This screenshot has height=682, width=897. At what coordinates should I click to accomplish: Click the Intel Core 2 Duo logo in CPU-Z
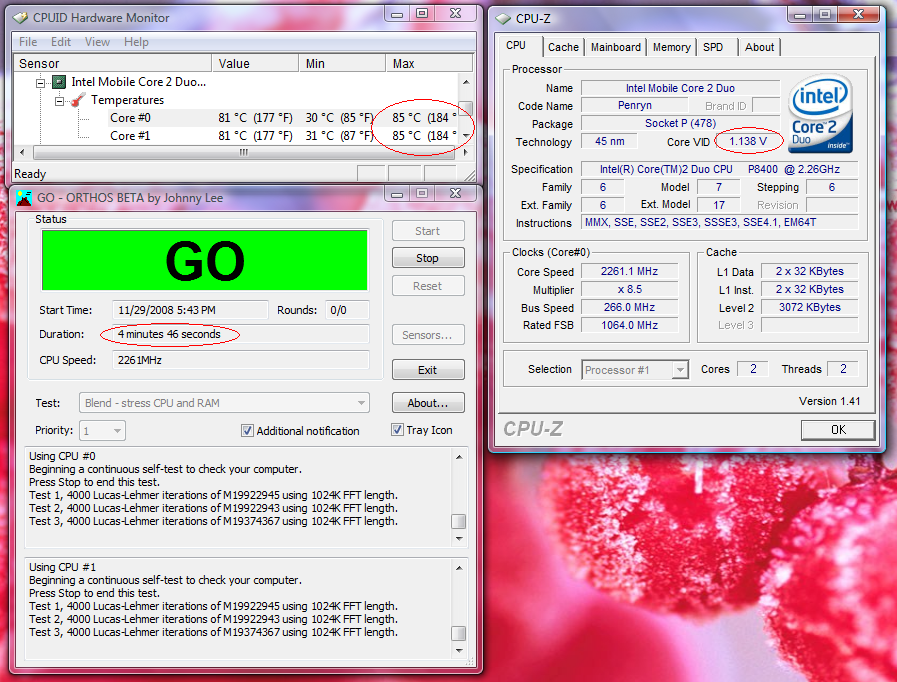[820, 113]
